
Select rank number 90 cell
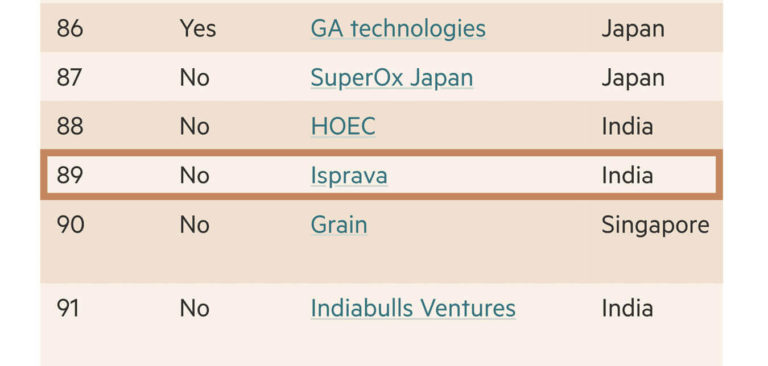click(x=70, y=224)
